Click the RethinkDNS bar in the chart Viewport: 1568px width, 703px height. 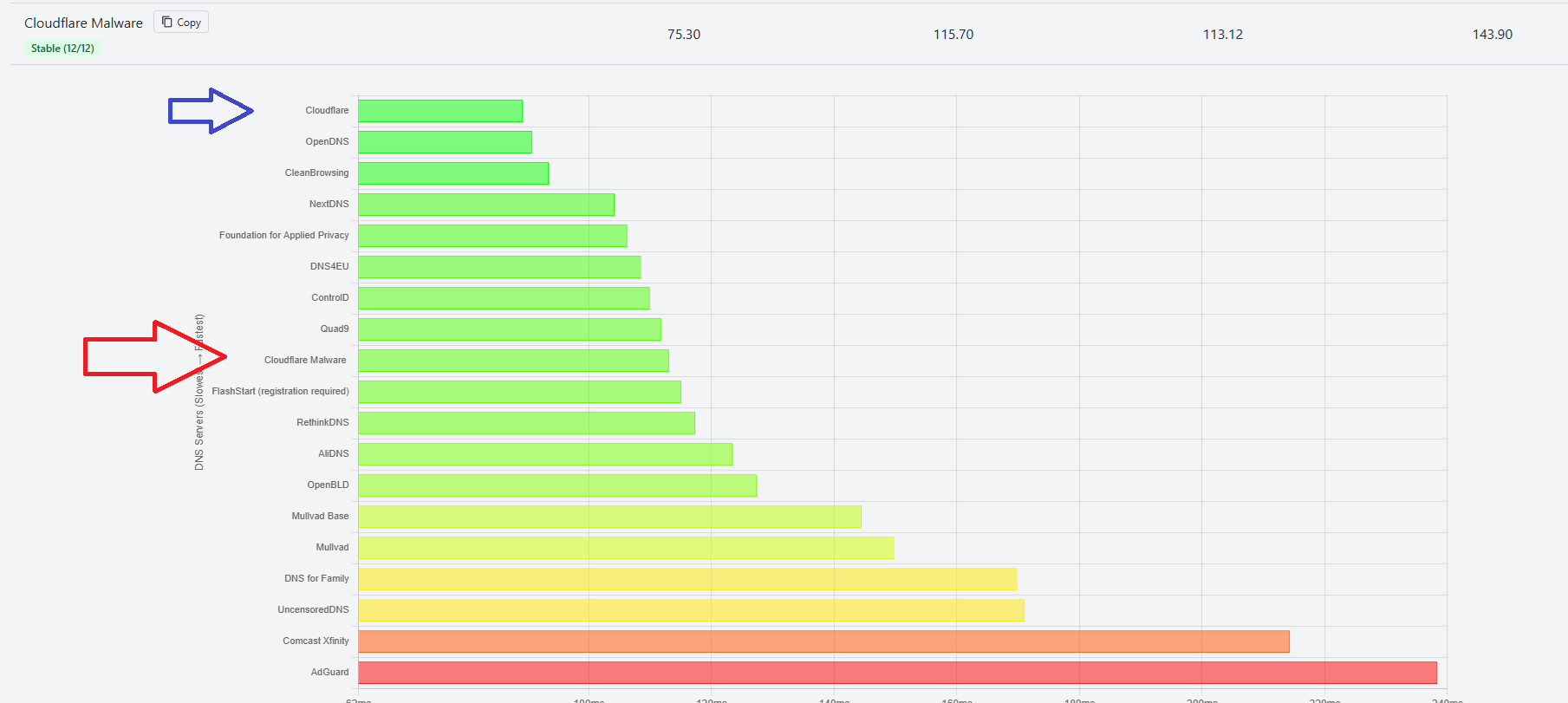[527, 423]
